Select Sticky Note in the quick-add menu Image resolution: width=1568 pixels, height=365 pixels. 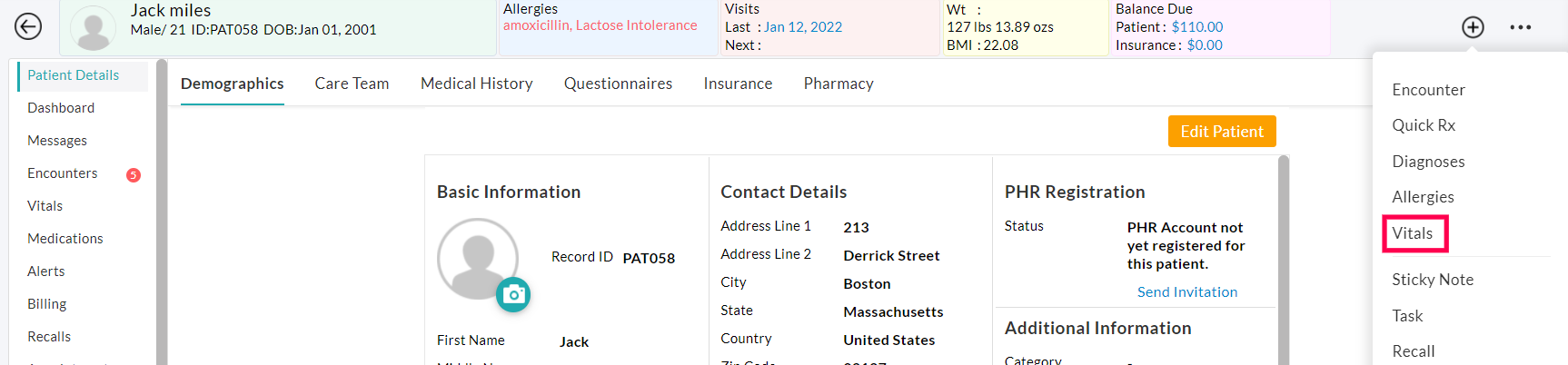tap(1432, 280)
